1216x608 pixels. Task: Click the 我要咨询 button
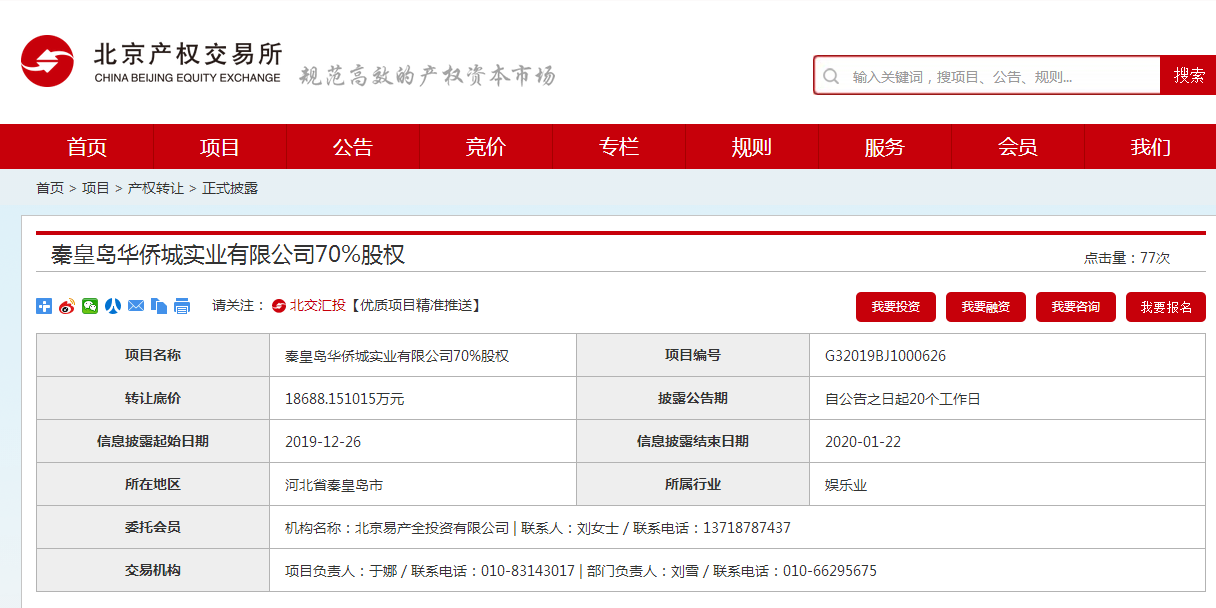click(x=1076, y=307)
